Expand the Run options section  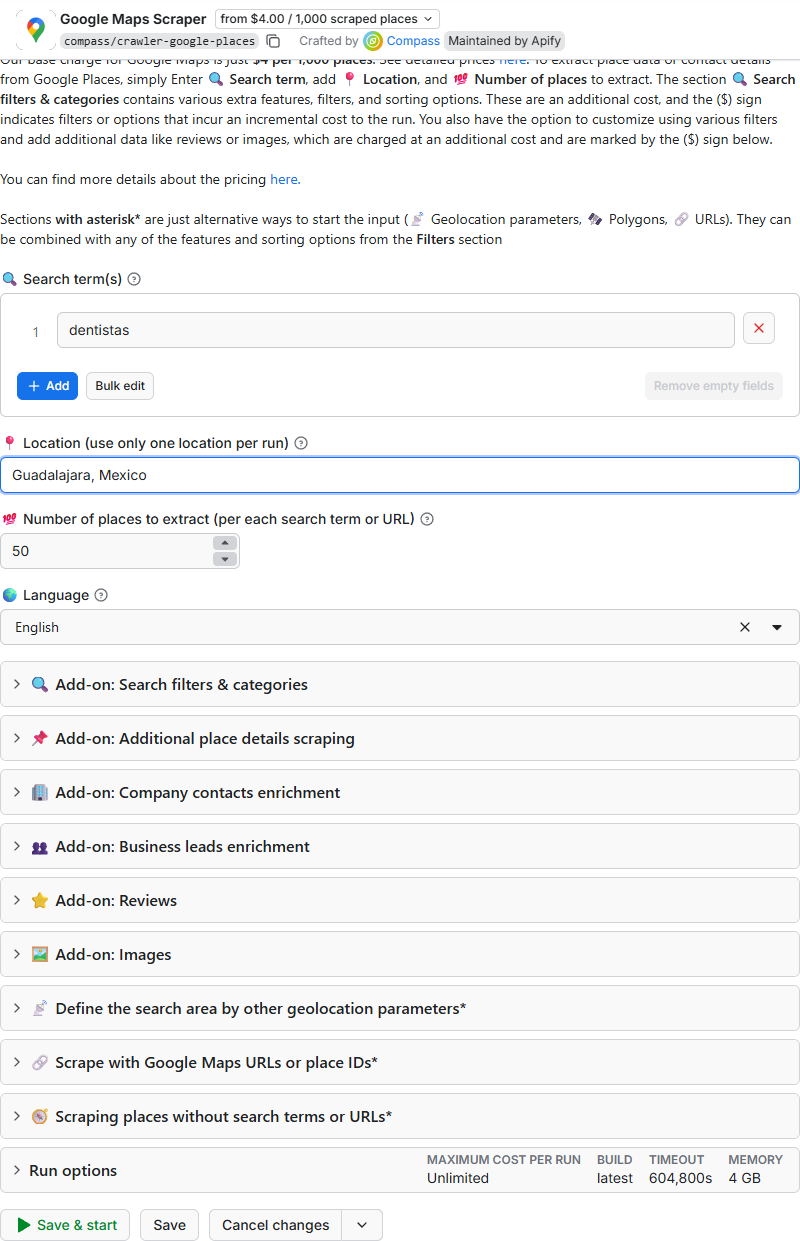(x=400, y=1170)
